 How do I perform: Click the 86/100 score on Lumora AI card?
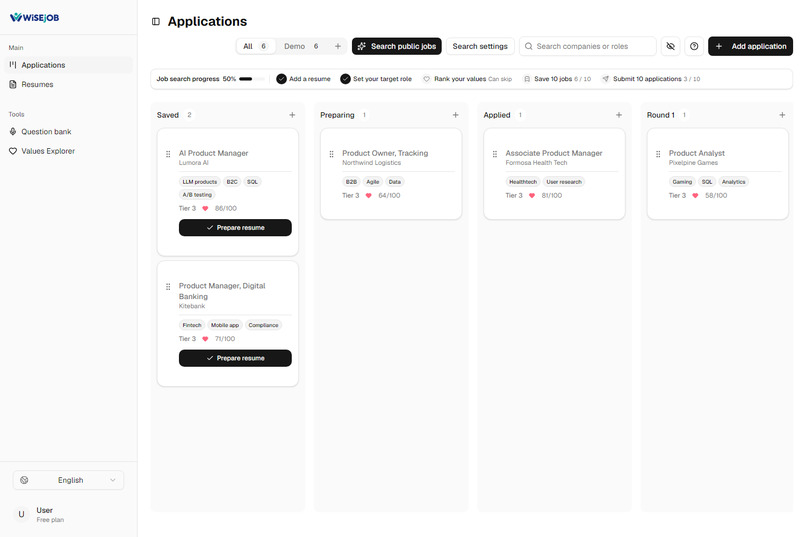(226, 209)
